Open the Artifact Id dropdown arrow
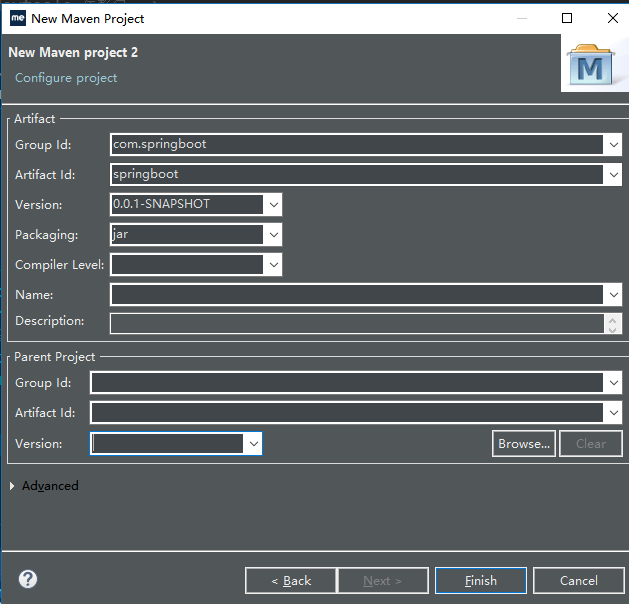This screenshot has width=629, height=604. click(612, 175)
